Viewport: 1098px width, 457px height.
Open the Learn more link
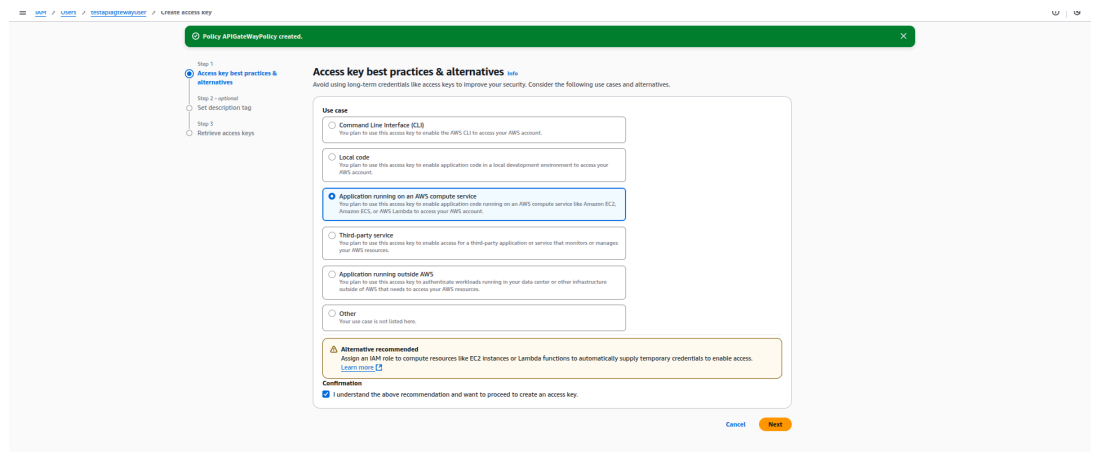point(356,367)
